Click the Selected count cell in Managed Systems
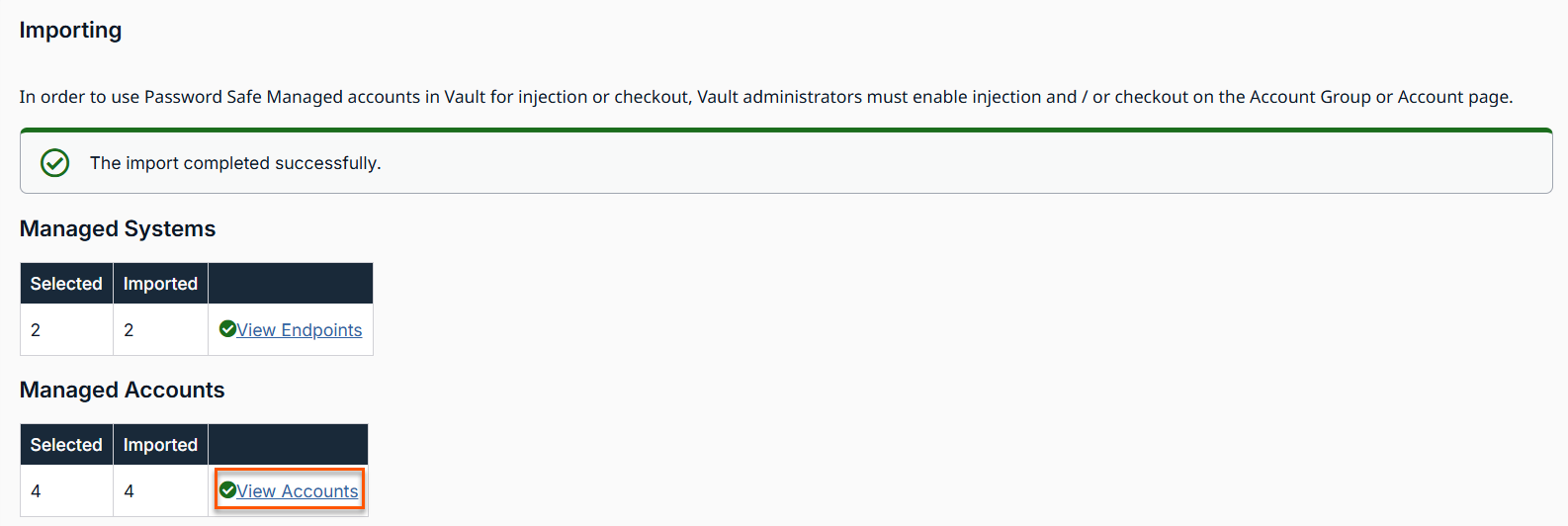 click(x=66, y=330)
